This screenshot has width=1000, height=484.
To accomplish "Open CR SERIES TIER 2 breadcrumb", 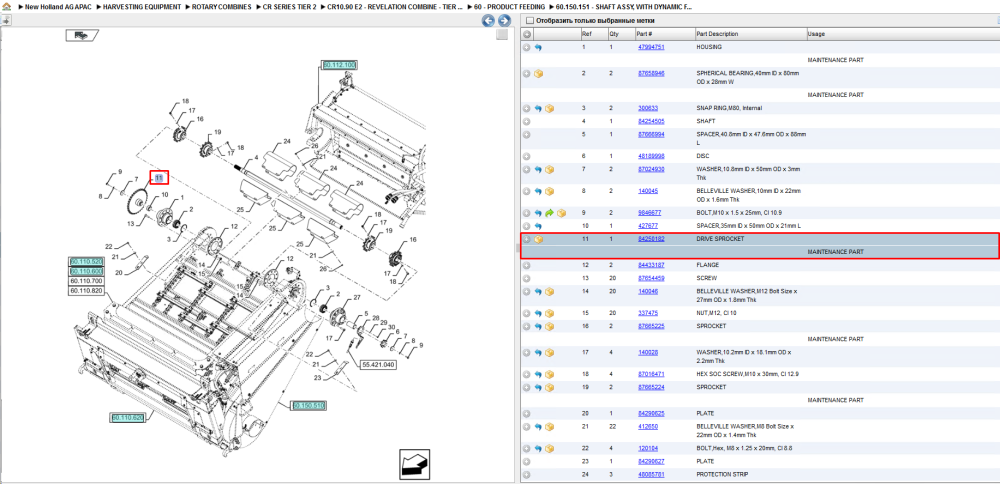I will (x=289, y=6).
